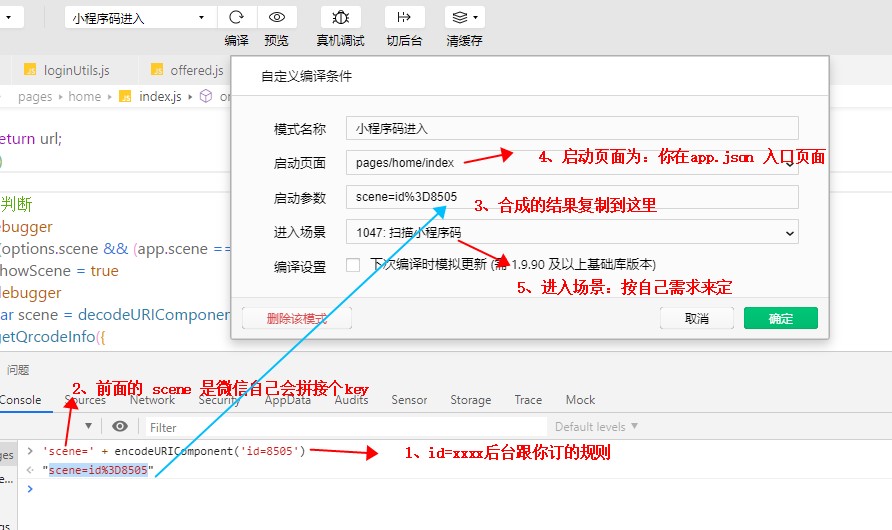This screenshot has height=530, width=892.
Task: Open the 进入场景 1047 dropdown
Action: click(x=572, y=232)
